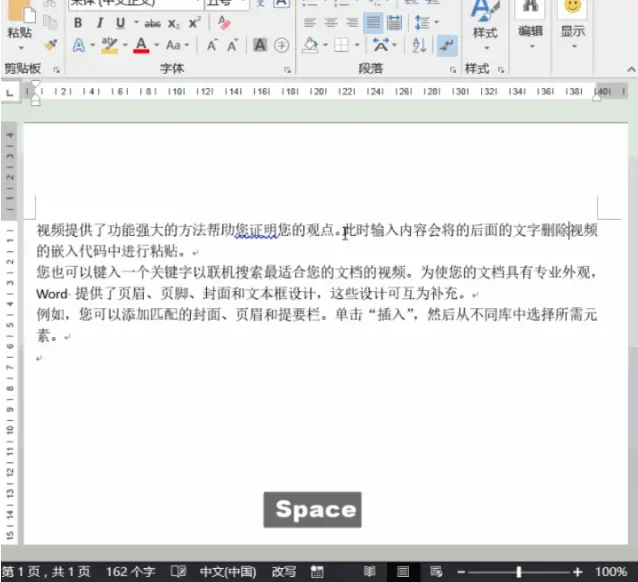Open text effects dropdown arrow

pos(92,45)
